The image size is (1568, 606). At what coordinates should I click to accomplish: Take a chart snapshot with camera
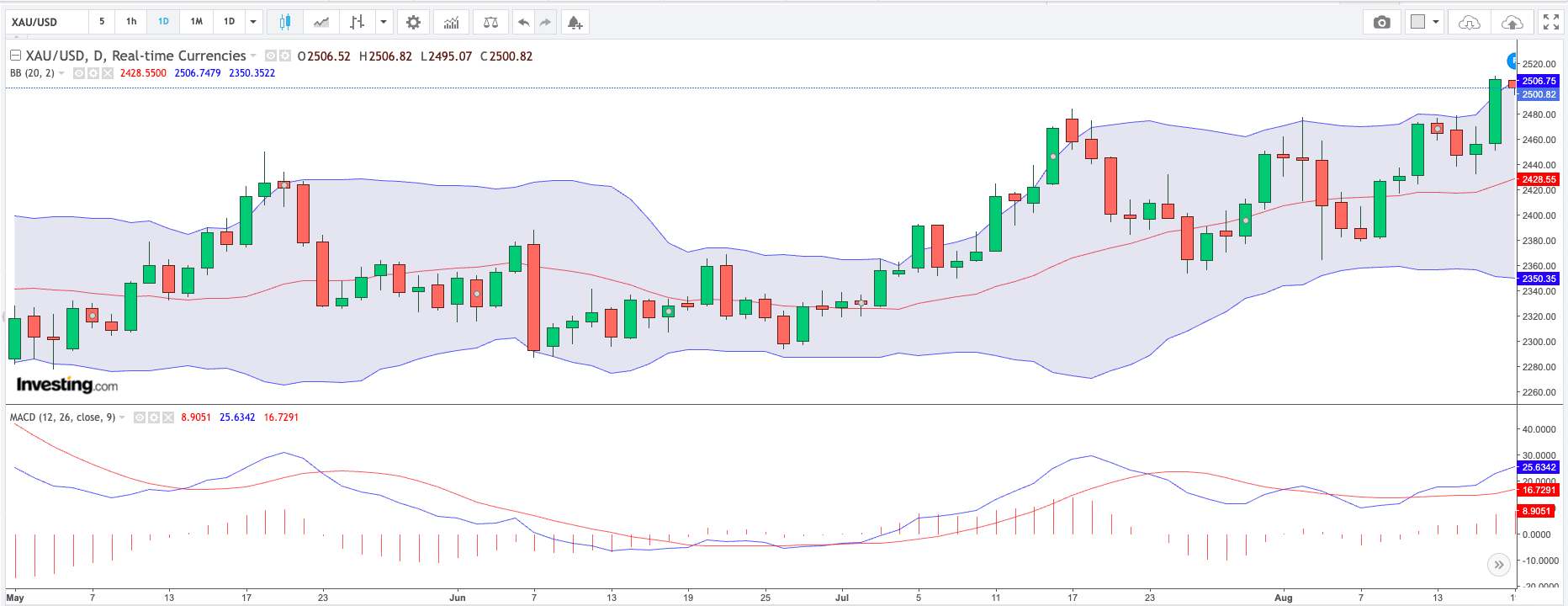[1381, 22]
